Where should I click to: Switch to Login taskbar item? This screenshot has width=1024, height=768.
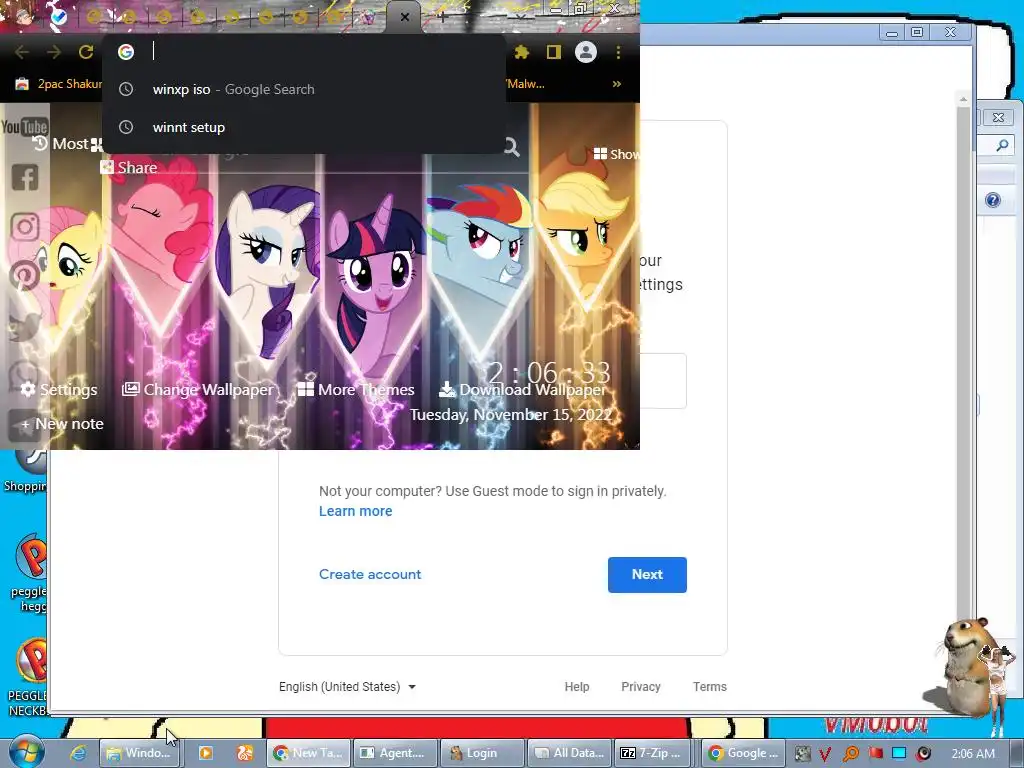coord(481,753)
